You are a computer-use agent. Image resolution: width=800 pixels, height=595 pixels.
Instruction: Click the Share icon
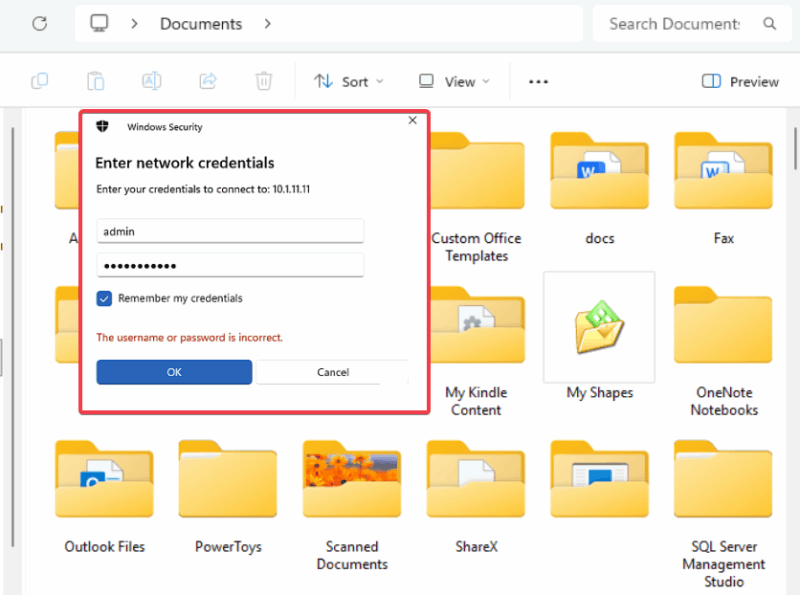[x=208, y=81]
